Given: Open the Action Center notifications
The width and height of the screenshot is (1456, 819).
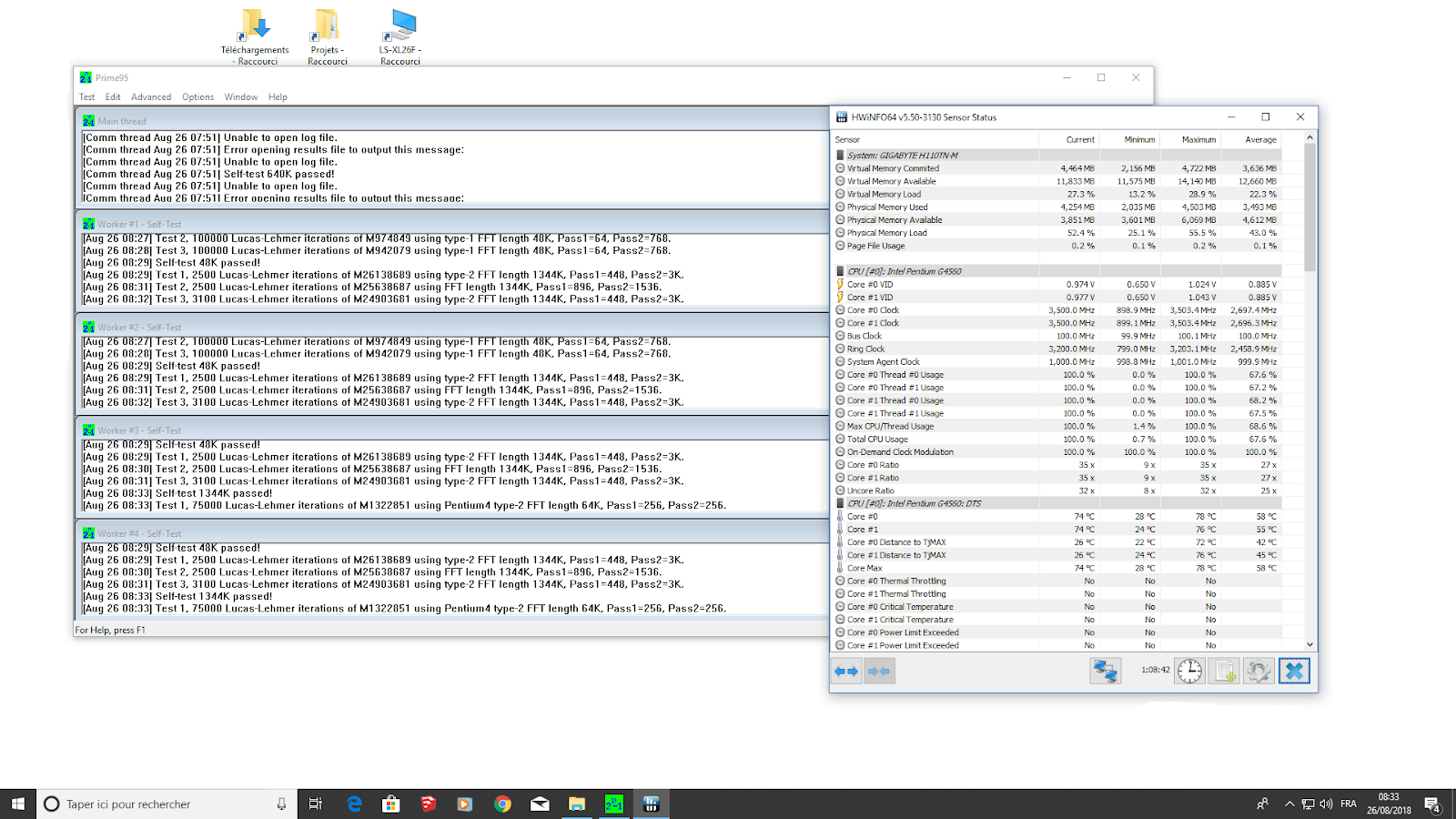Looking at the screenshot, I should (x=1432, y=804).
